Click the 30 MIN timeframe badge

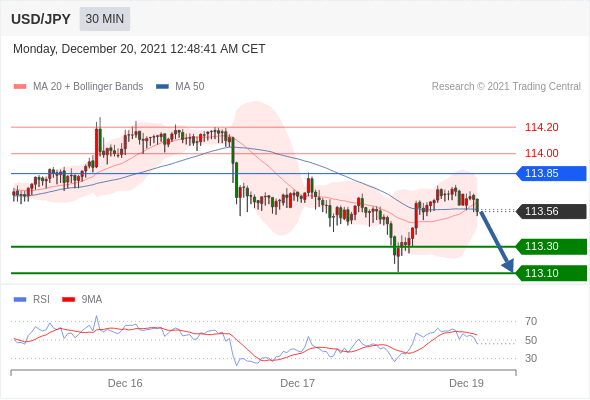(105, 19)
